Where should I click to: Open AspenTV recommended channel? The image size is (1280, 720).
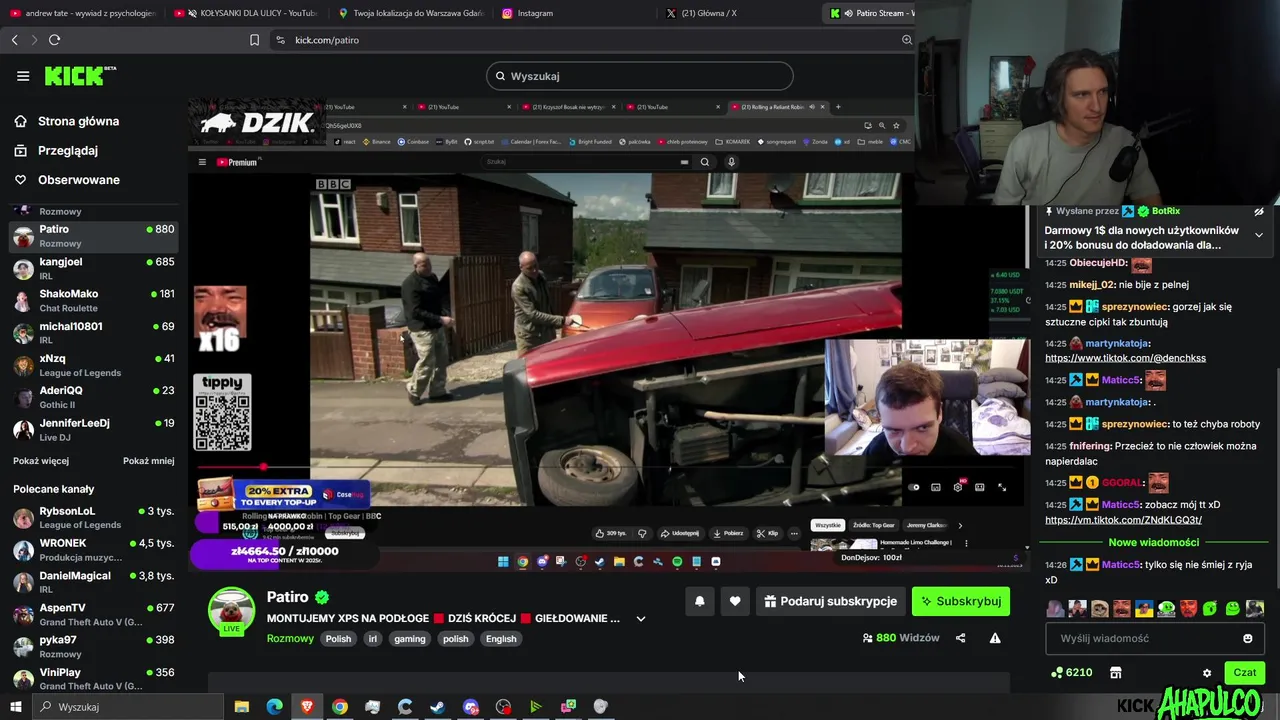click(94, 614)
